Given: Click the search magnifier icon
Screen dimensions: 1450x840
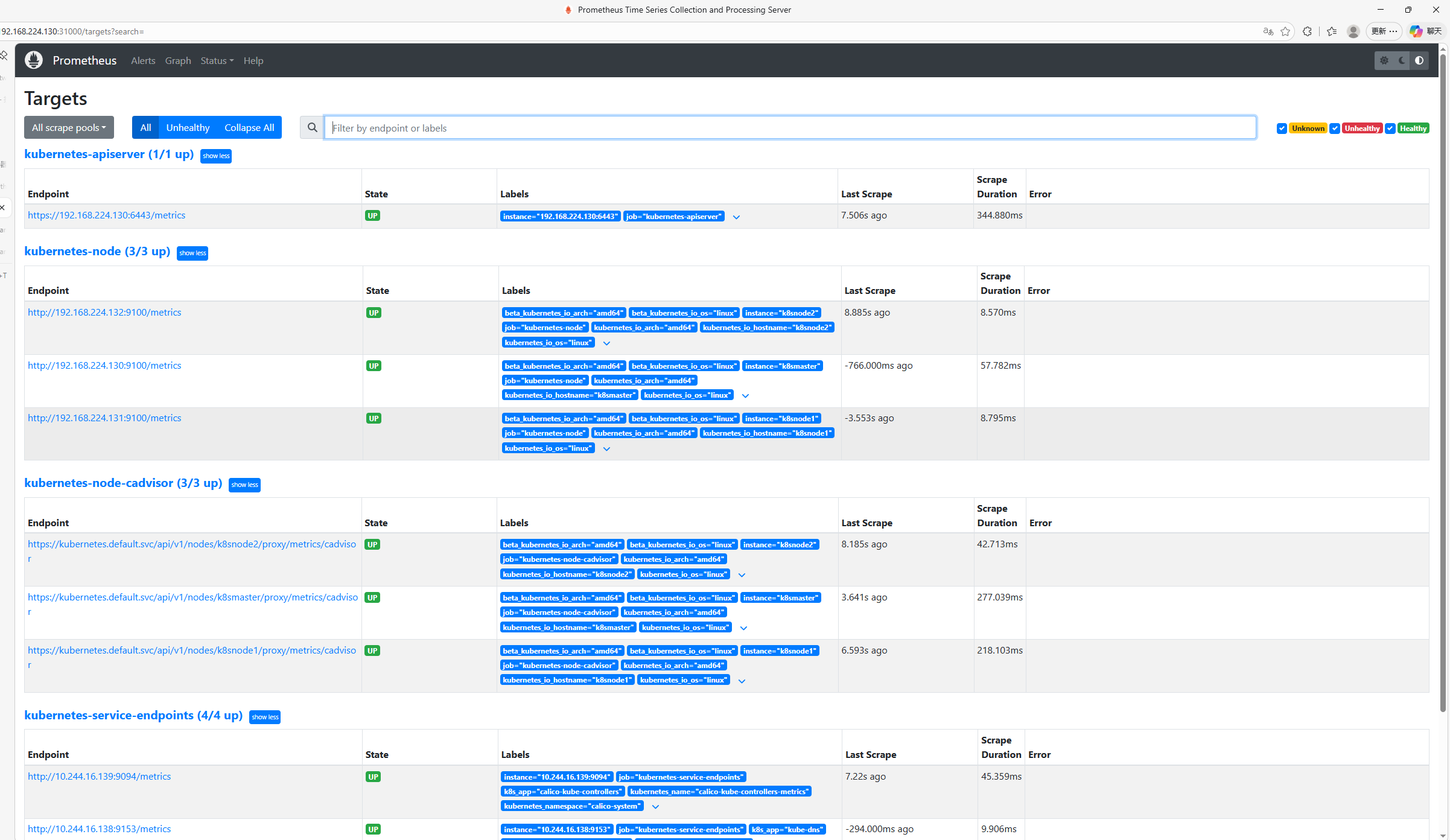Looking at the screenshot, I should [x=312, y=128].
